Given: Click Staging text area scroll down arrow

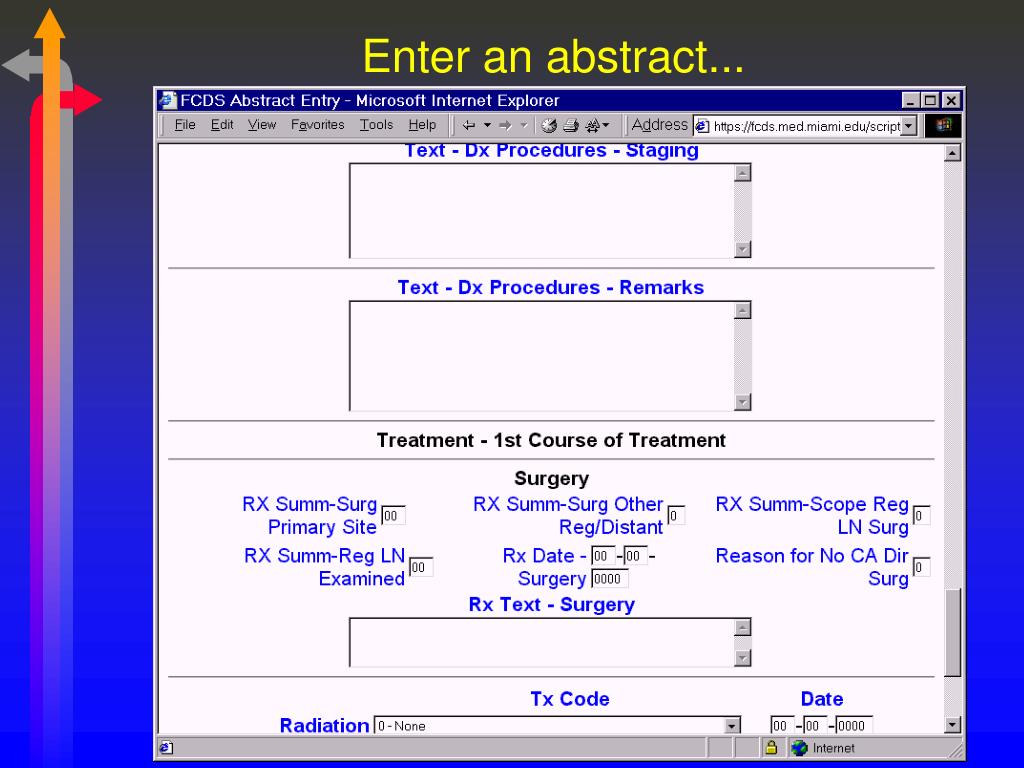Looking at the screenshot, I should pyautogui.click(x=743, y=249).
